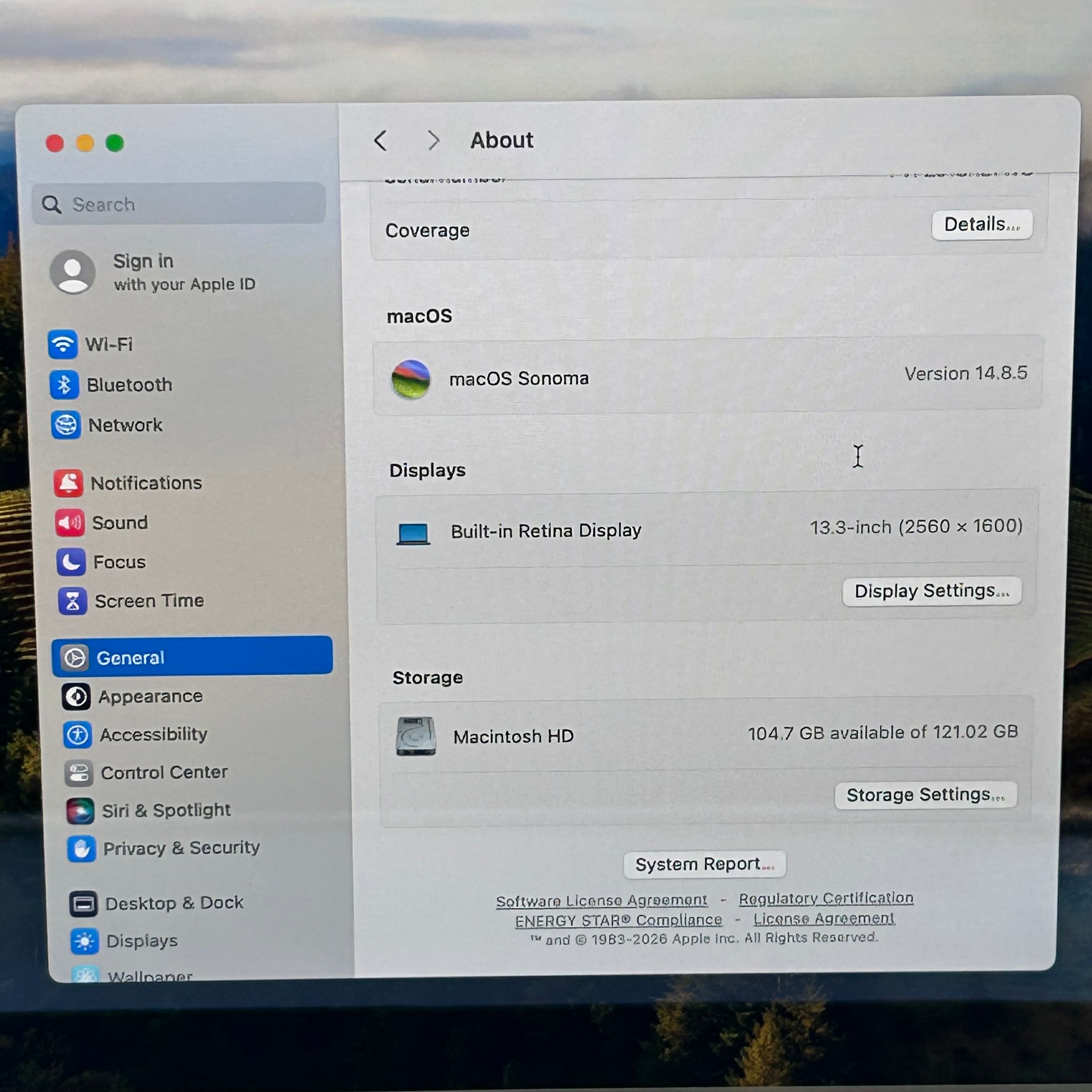
Task: Go back with the left chevron
Action: [381, 141]
